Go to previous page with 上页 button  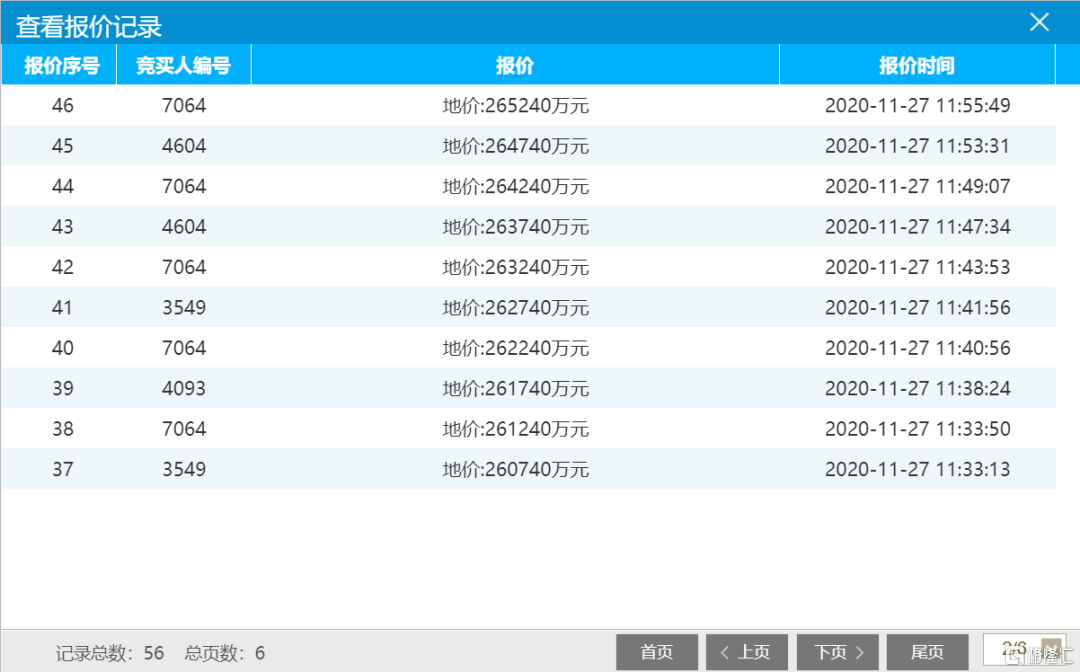click(746, 652)
